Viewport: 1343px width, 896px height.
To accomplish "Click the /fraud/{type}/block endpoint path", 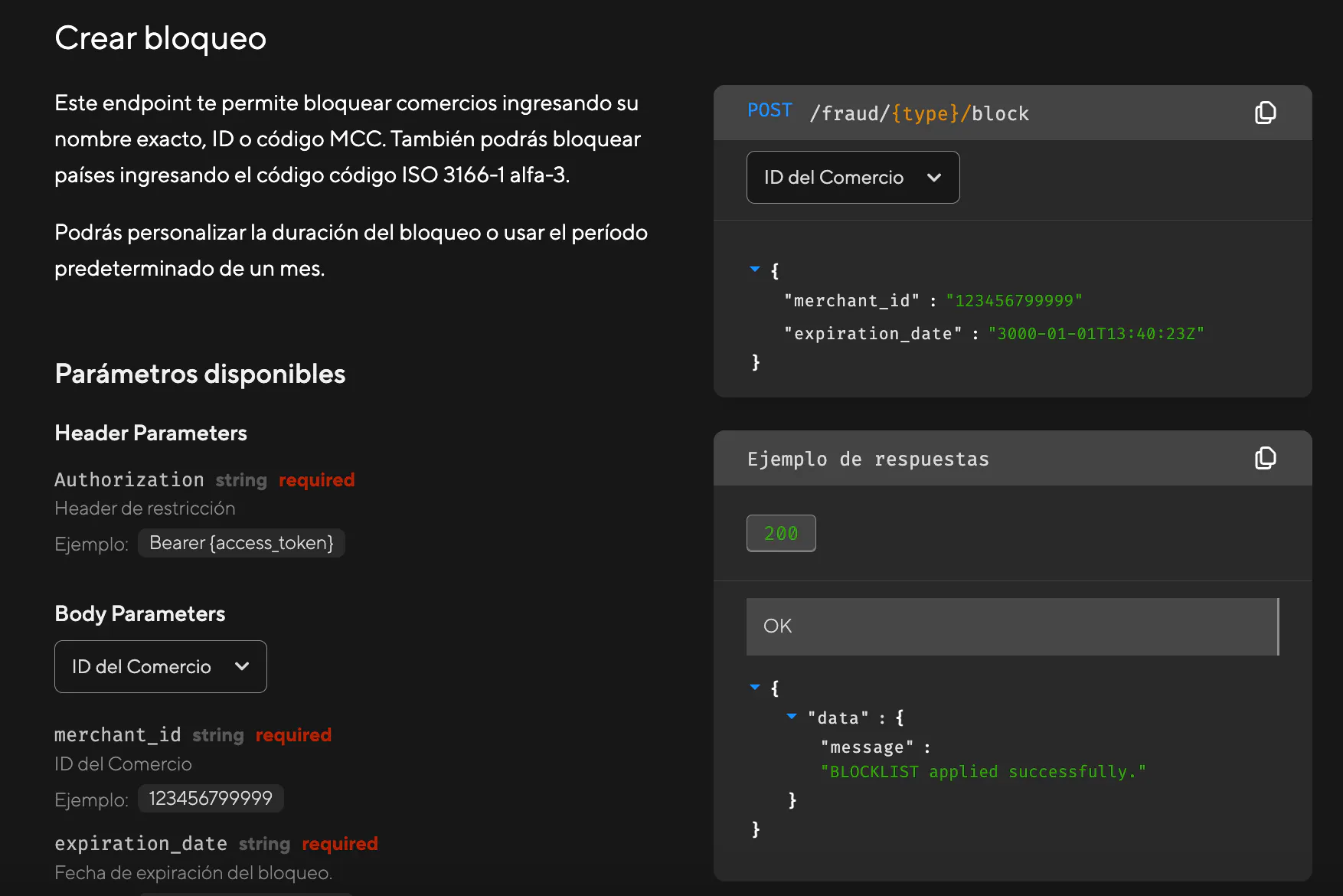I will point(919,114).
